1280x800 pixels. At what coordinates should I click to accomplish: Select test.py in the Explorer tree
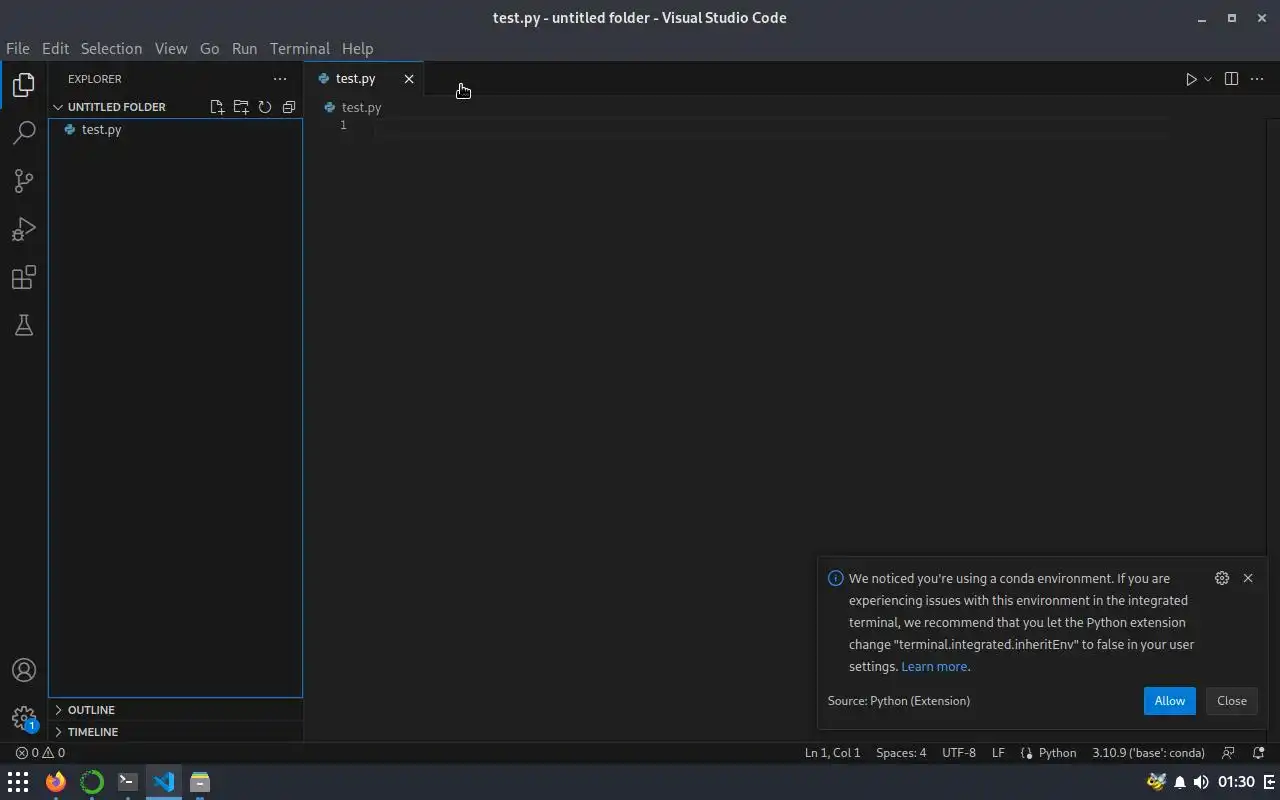pyautogui.click(x=175, y=130)
